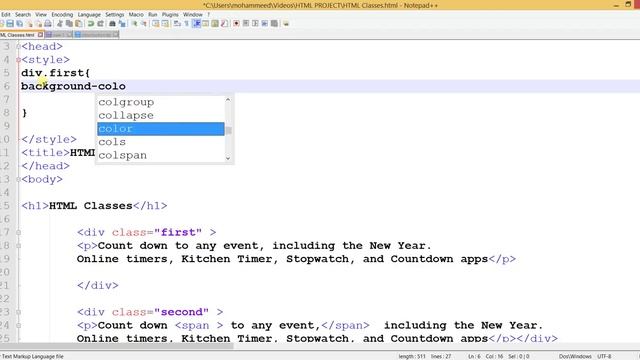Click the Dos\Windows status bar entry
This screenshot has height=360, width=640.
point(575,356)
